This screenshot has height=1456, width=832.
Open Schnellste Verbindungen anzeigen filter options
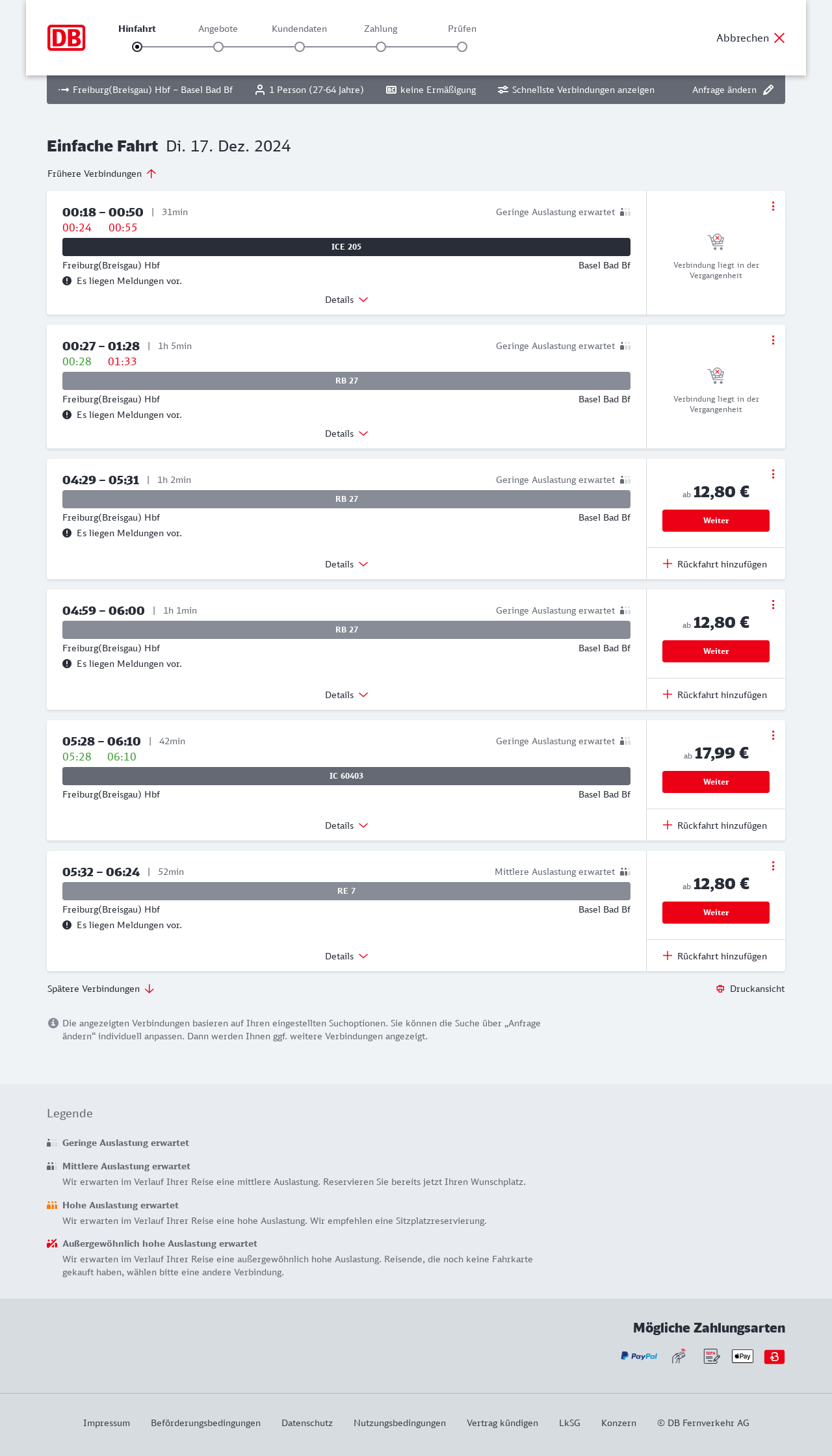click(576, 90)
